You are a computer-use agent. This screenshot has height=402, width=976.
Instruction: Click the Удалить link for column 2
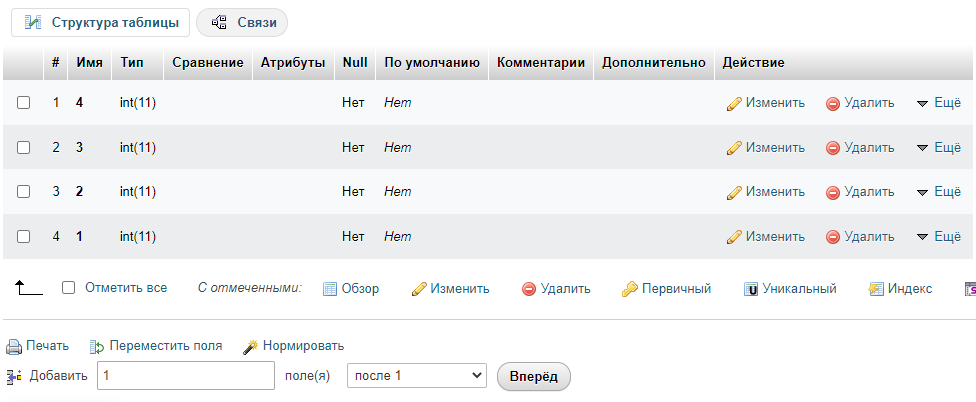(x=868, y=192)
